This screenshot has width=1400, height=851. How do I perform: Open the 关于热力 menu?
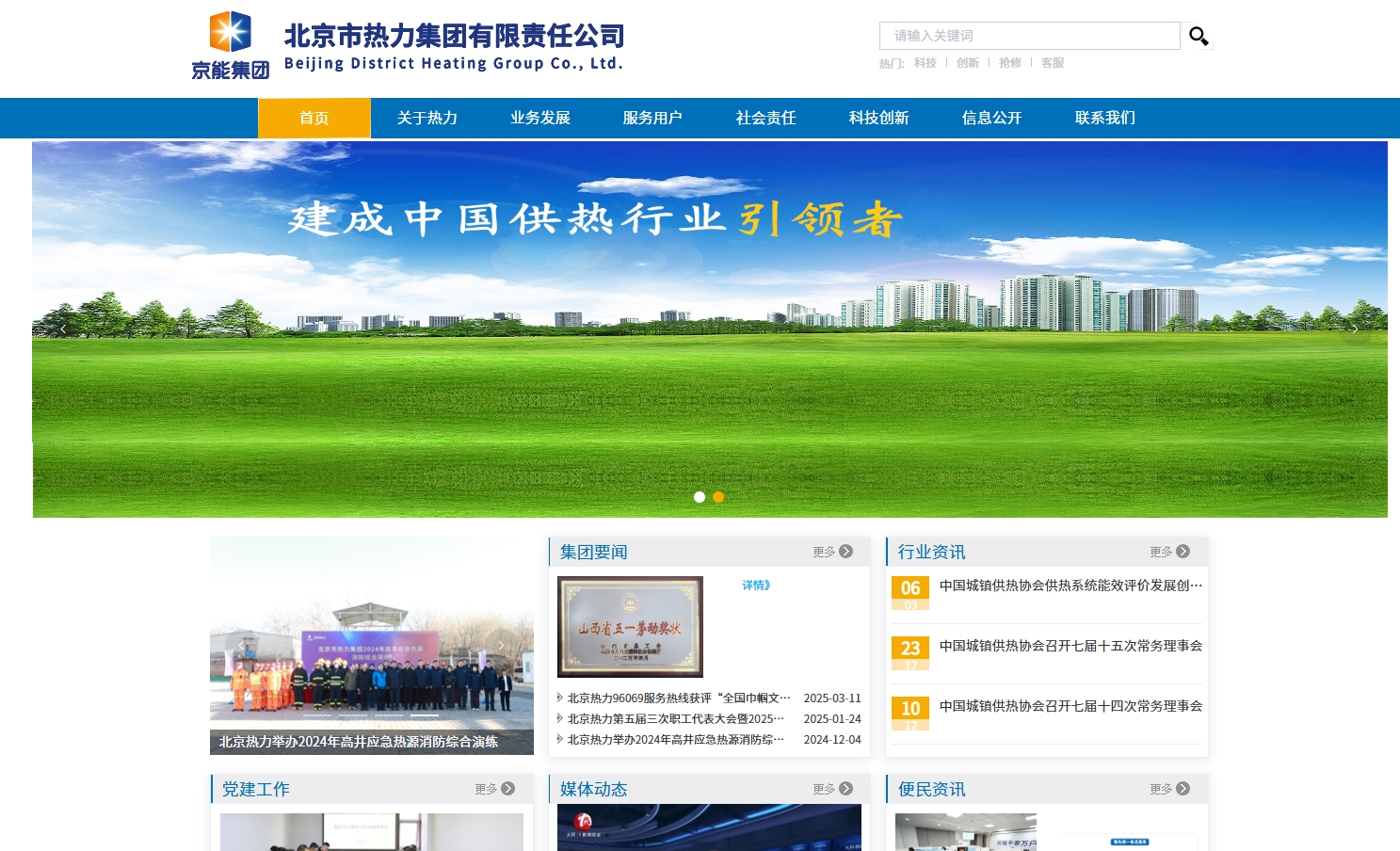pyautogui.click(x=427, y=118)
